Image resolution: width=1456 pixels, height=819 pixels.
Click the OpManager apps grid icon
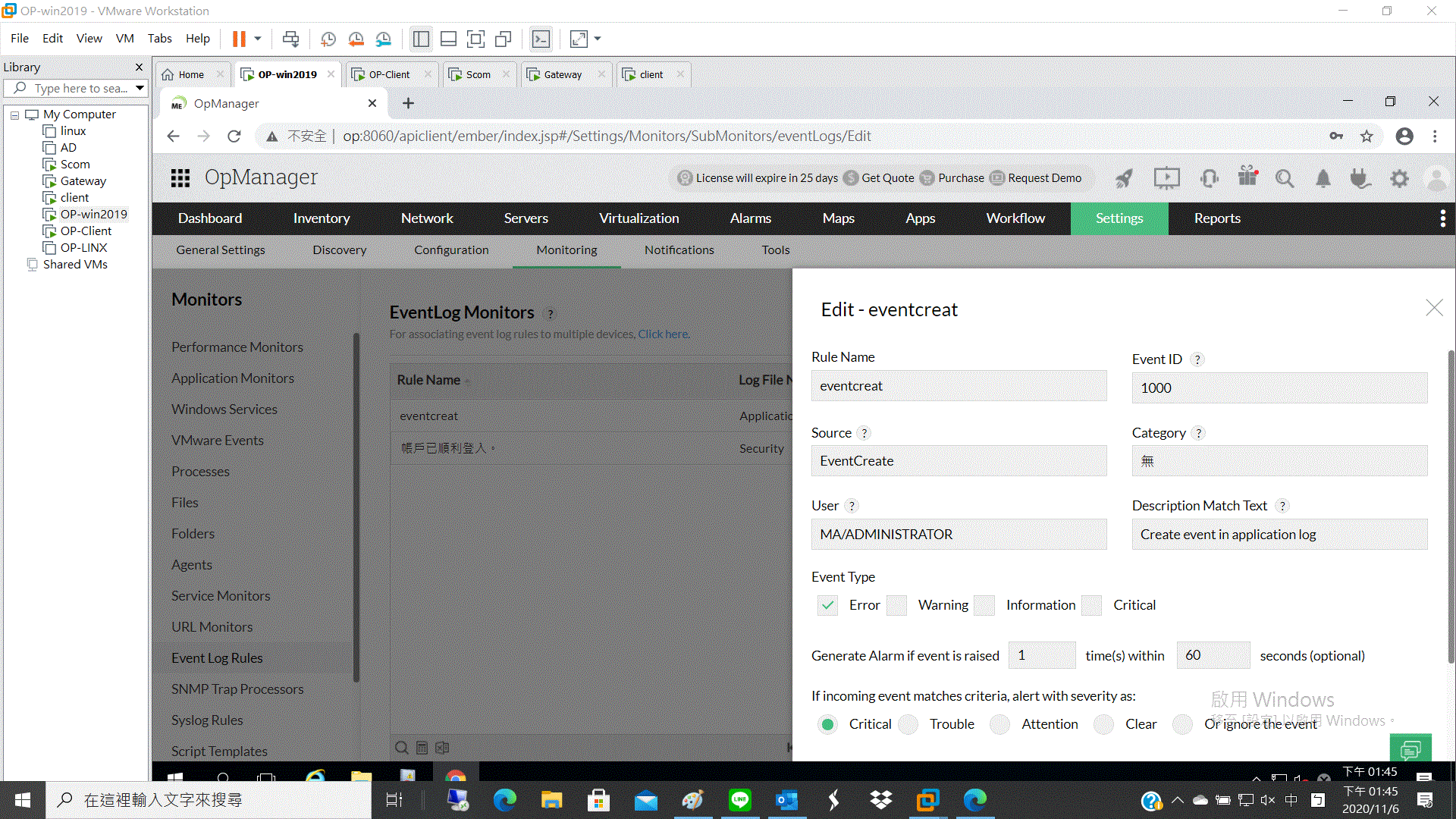click(x=180, y=178)
